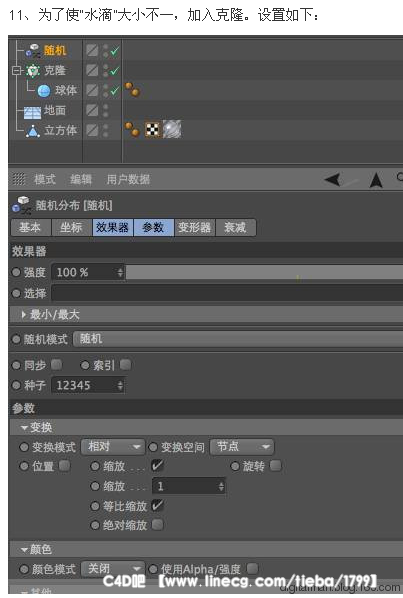Open the 颜色模式 dropdown showing 关闭

113,569
